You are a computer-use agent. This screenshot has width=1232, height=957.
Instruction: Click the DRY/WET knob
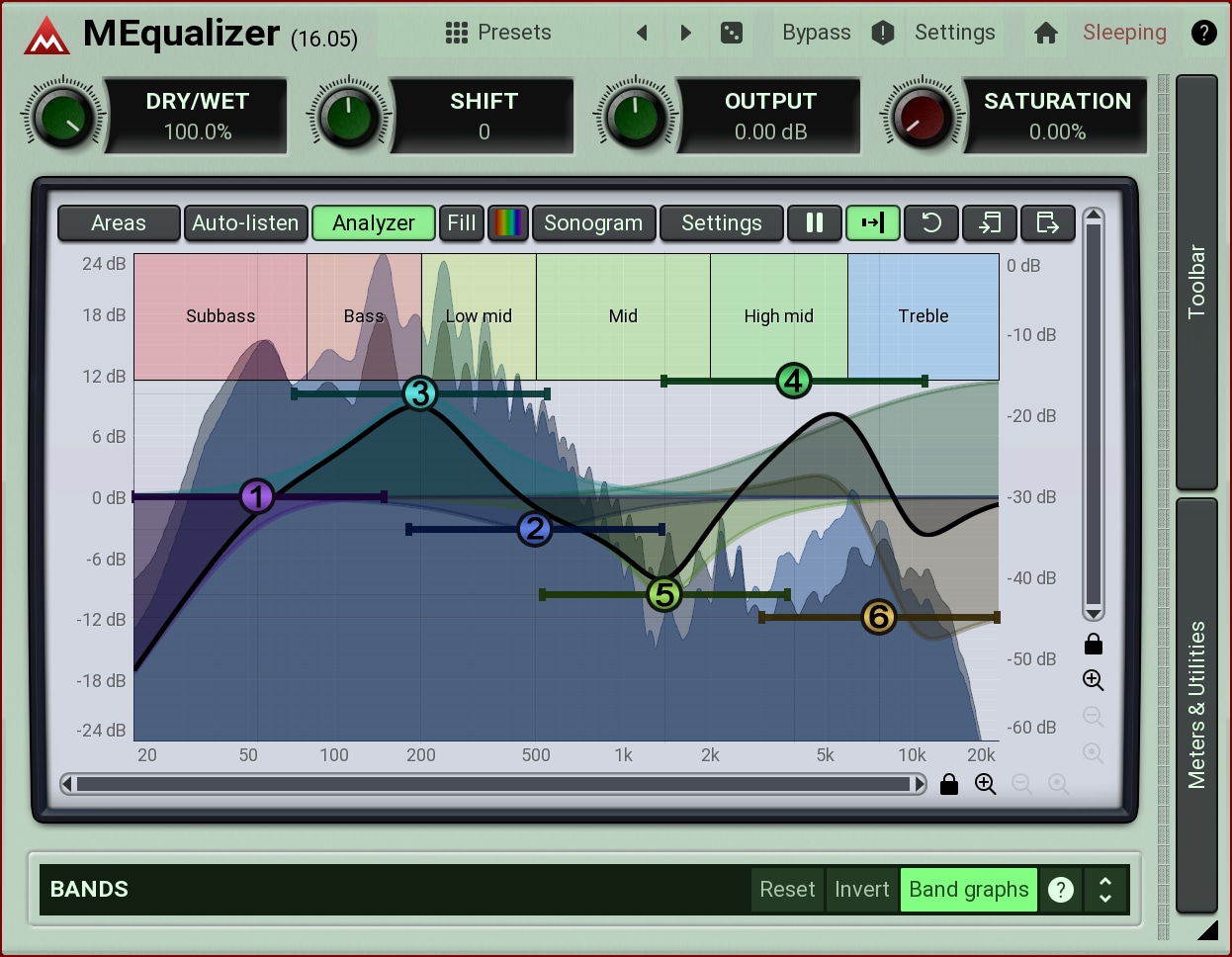[x=63, y=117]
